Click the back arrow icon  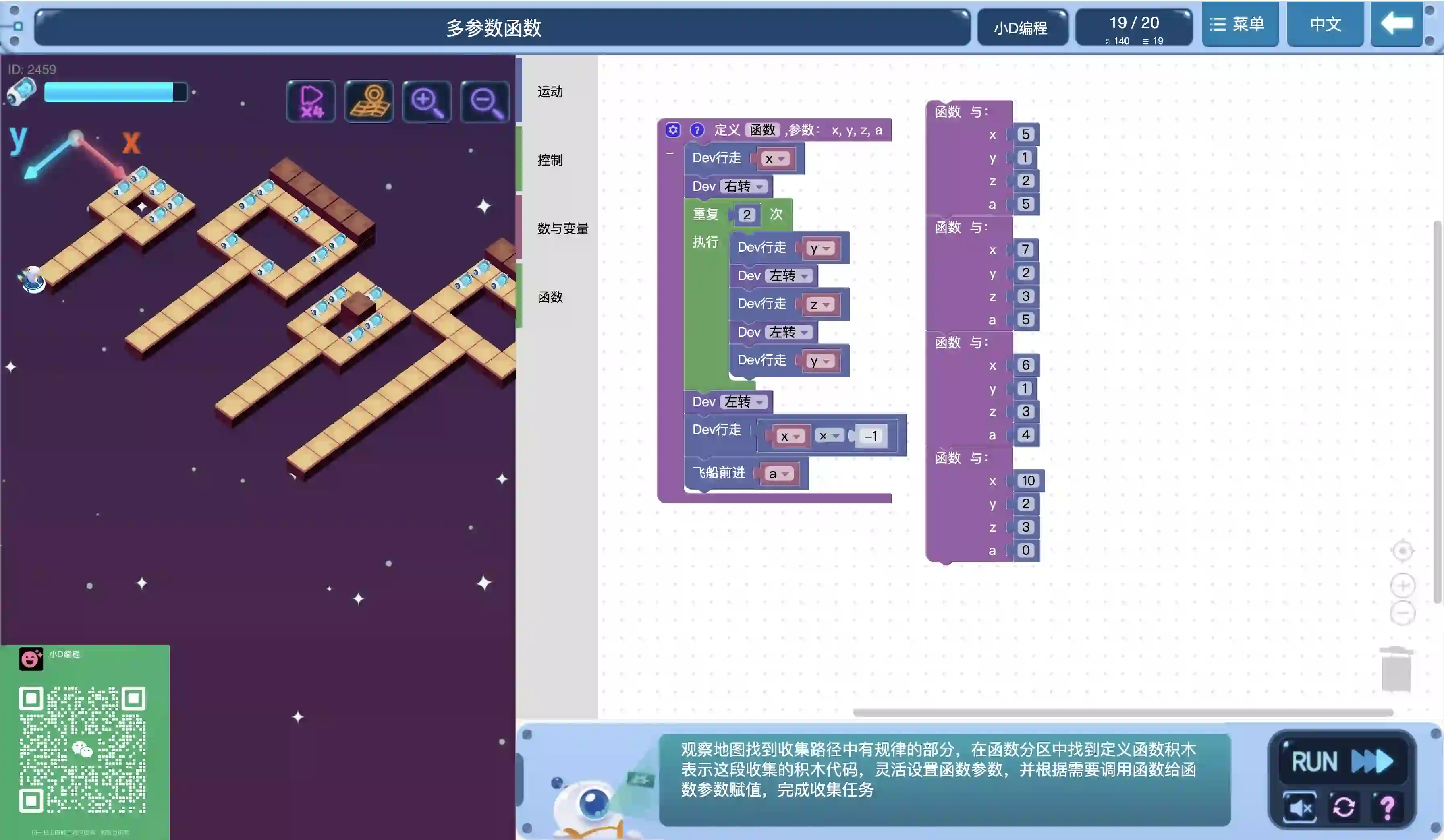click(x=1396, y=24)
